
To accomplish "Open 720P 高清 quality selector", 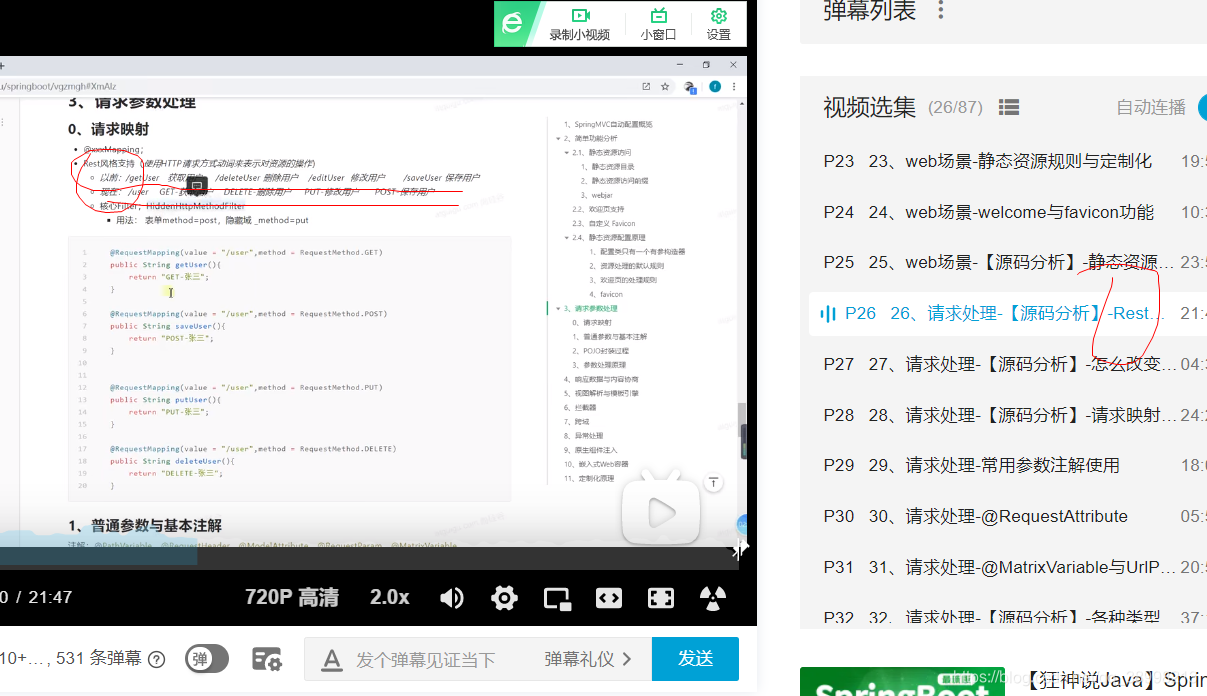I will pyautogui.click(x=292, y=598).
